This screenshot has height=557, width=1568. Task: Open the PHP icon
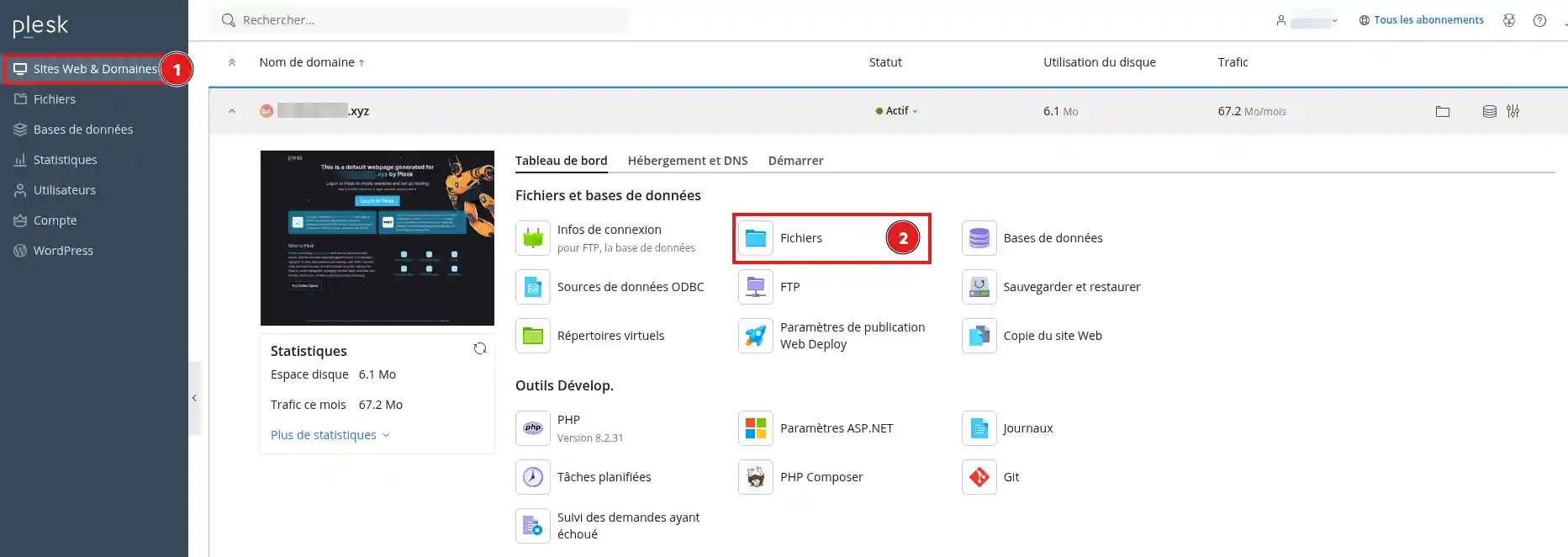[533, 428]
